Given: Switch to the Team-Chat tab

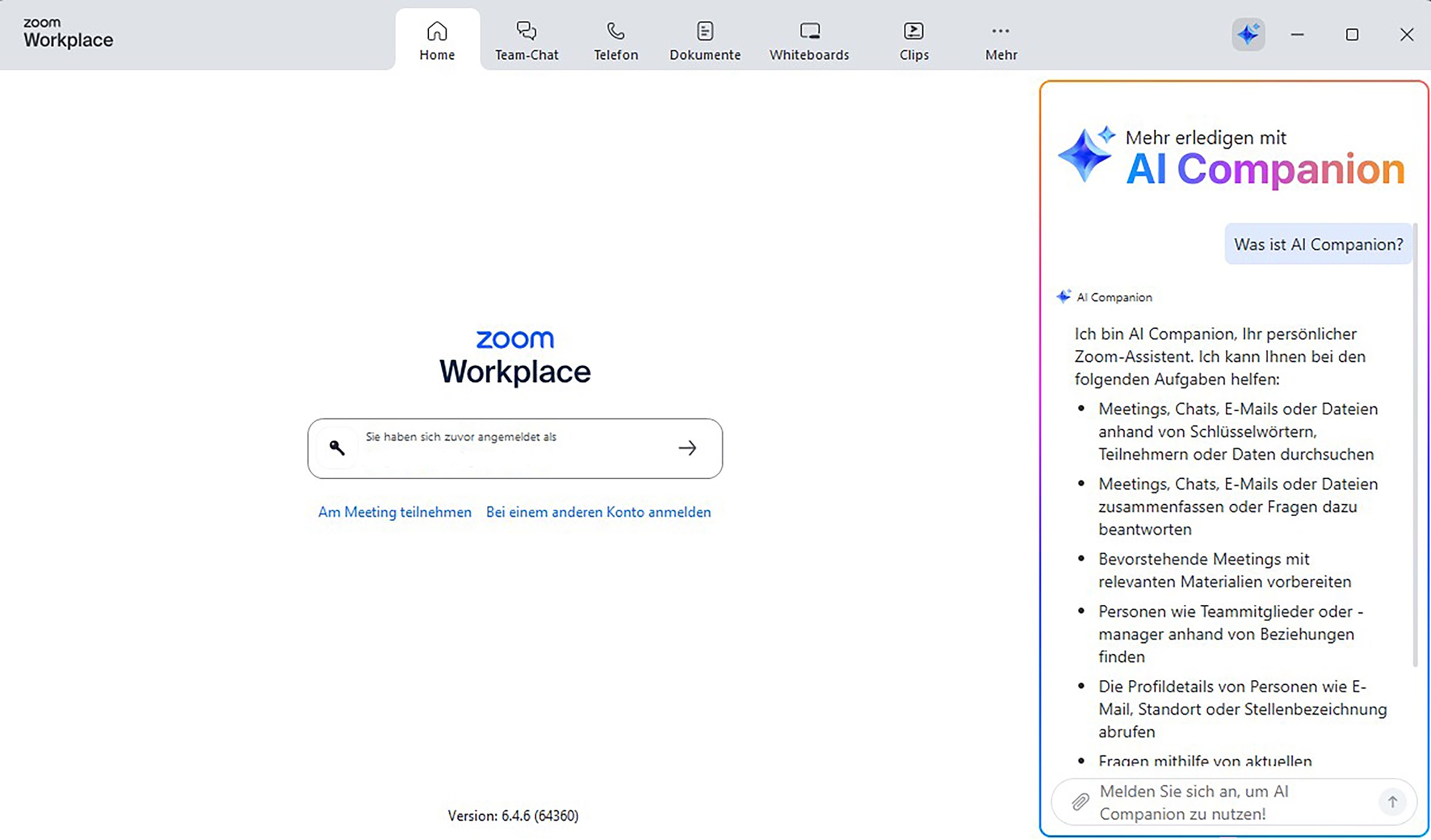Looking at the screenshot, I should coord(526,41).
